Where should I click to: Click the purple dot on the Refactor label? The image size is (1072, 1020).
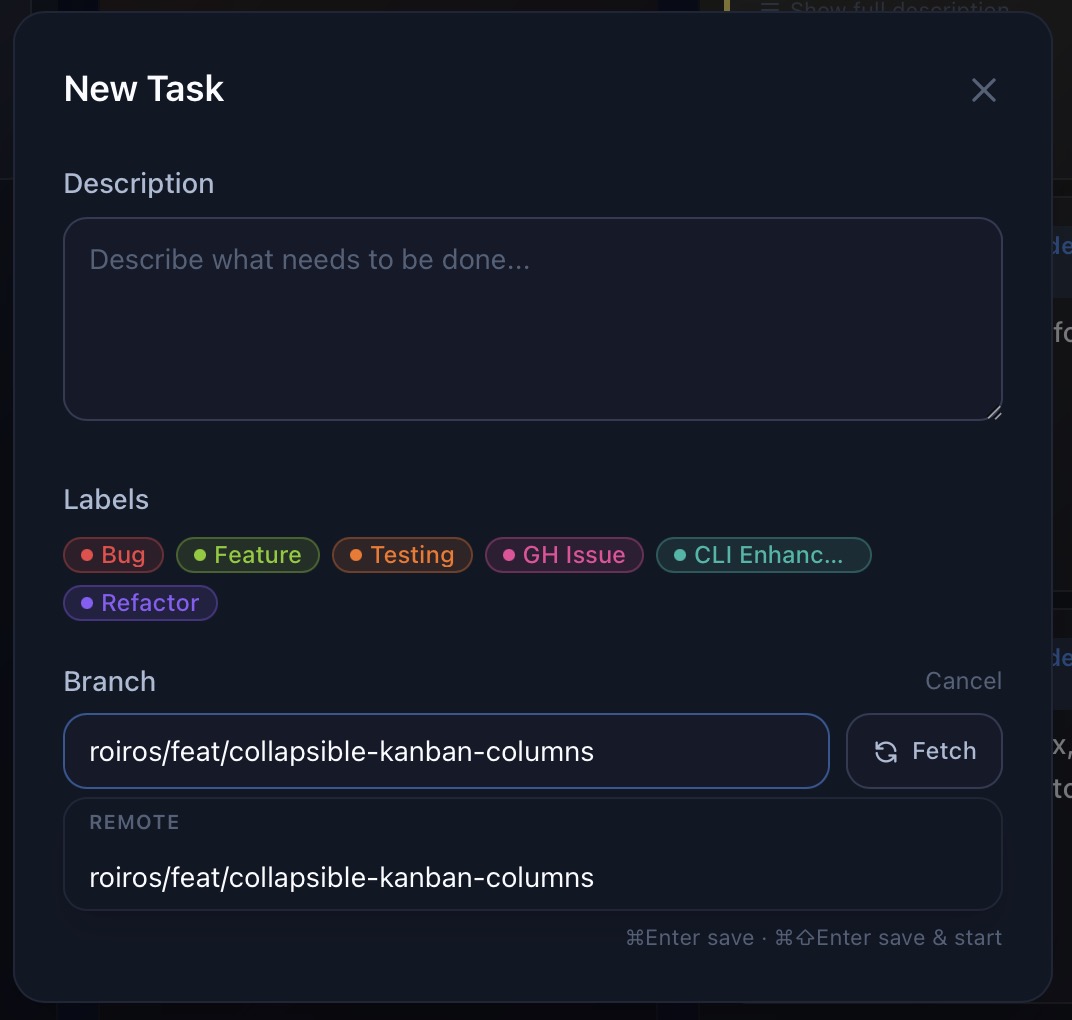pyautogui.click(x=89, y=602)
